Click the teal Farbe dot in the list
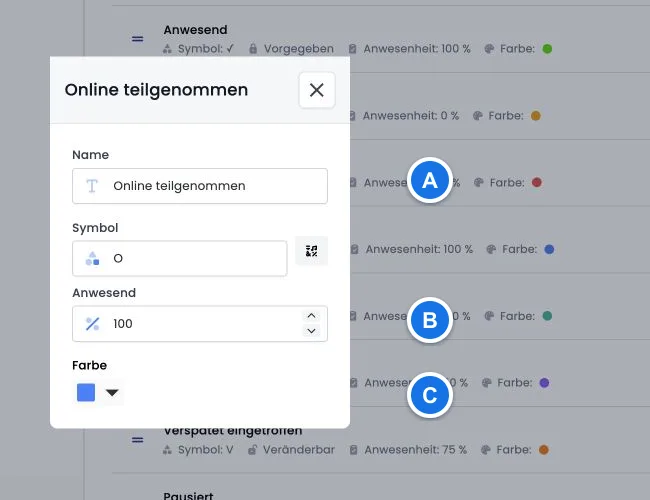The height and width of the screenshot is (500, 650). (x=547, y=316)
